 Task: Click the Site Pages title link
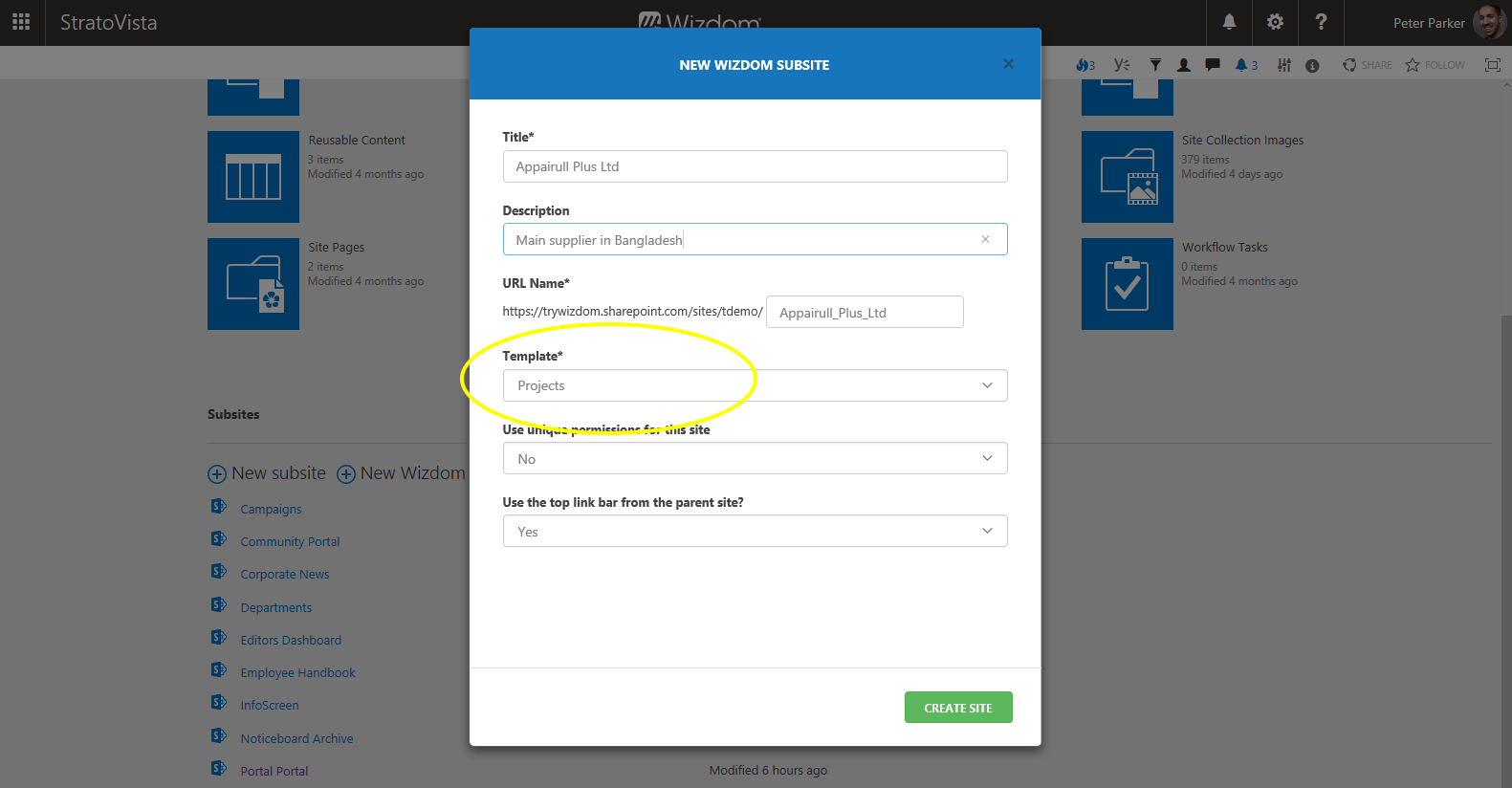click(337, 247)
